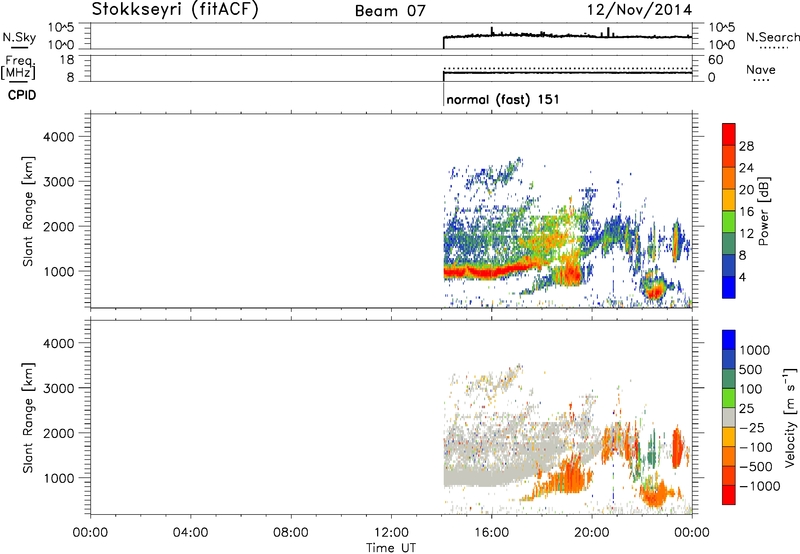Click the 25 label on velocity colorbar
Screen dimensions: 800x554
(746, 409)
